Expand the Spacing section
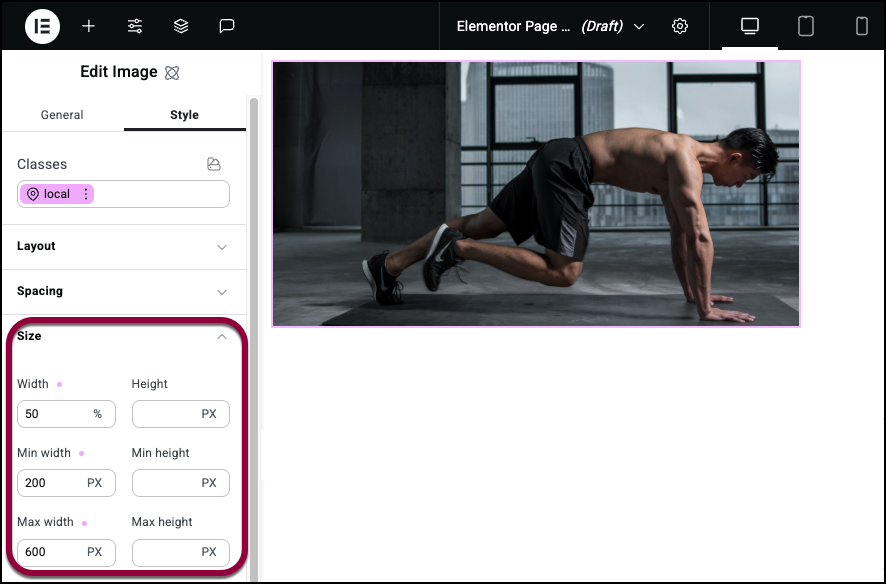 click(123, 291)
